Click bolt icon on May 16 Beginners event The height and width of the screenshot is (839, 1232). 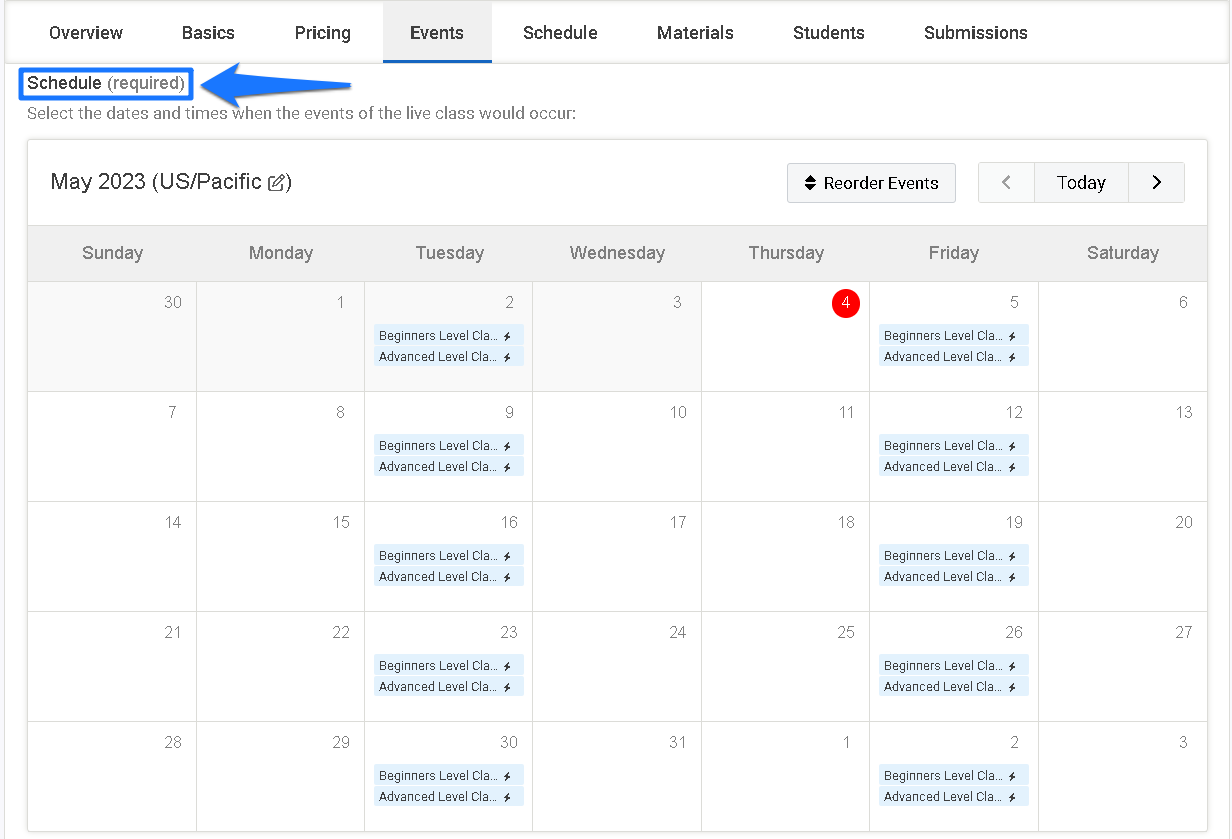(x=507, y=556)
